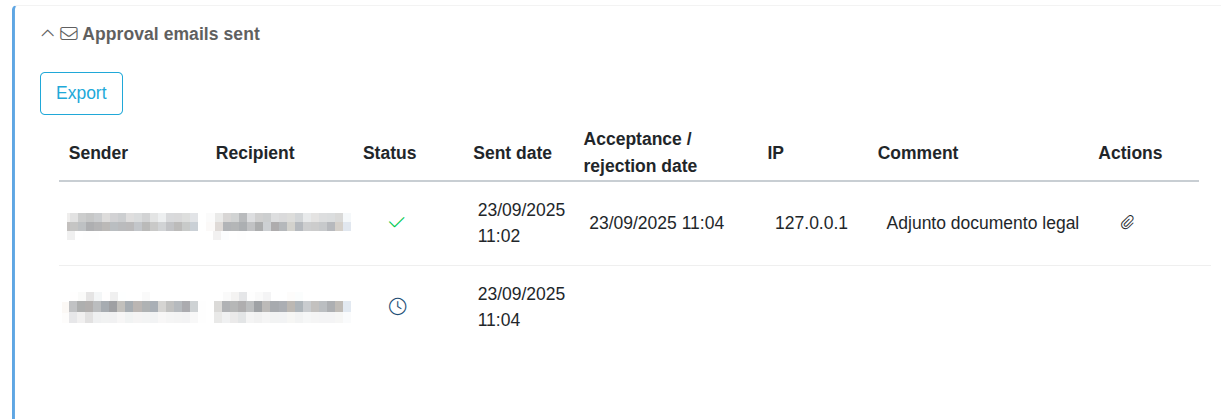Click the Actions column header
This screenshot has width=1221, height=419.
click(x=1130, y=153)
